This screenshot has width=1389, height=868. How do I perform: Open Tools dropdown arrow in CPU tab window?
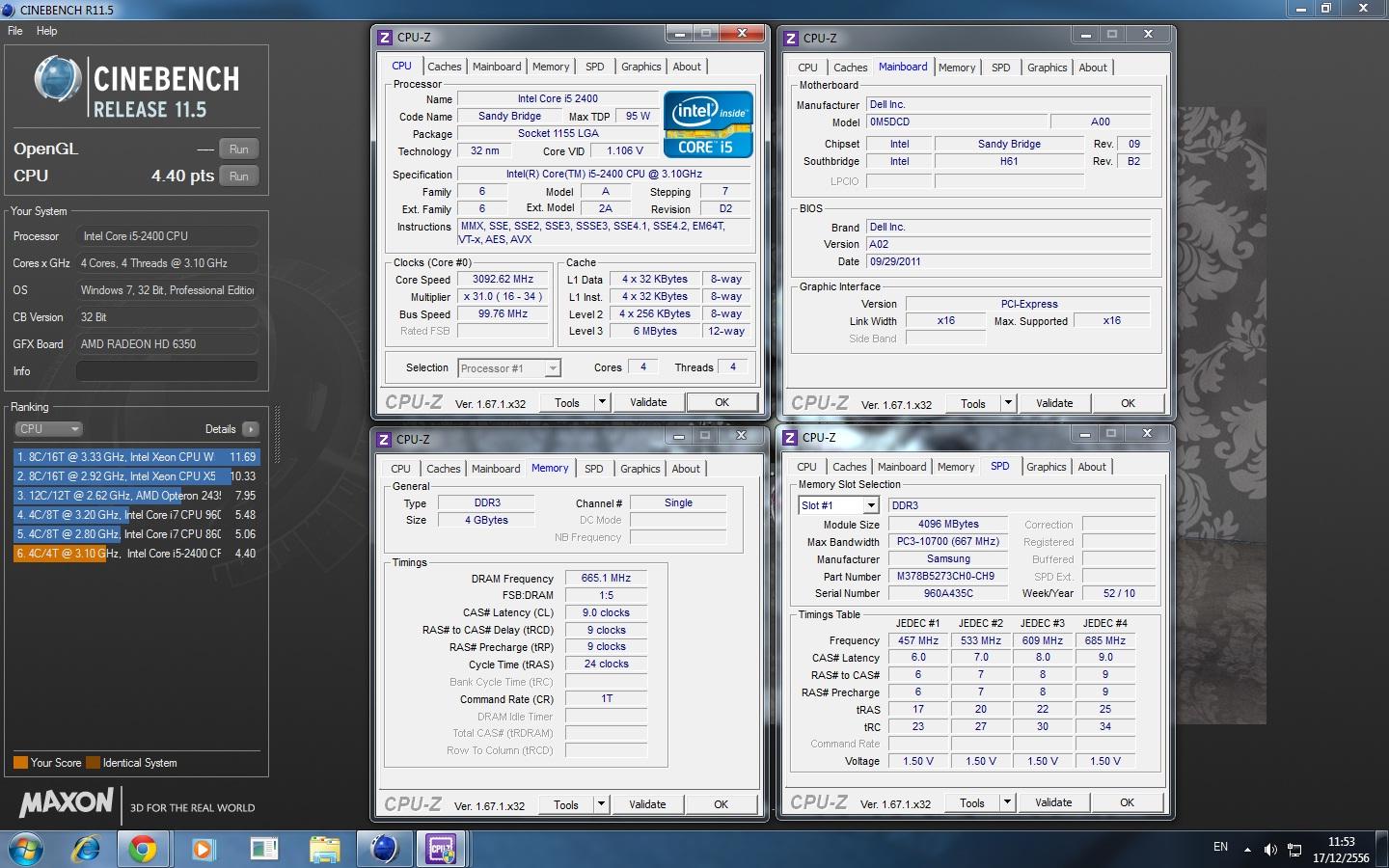(x=603, y=402)
